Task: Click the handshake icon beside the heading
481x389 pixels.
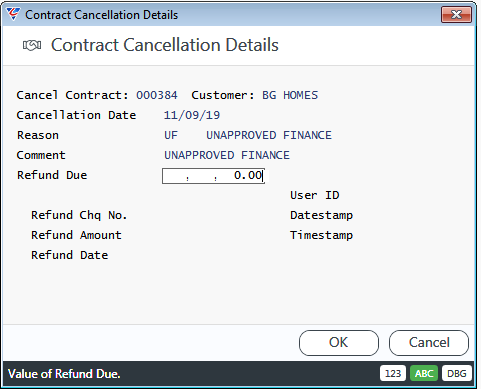Action: click(32, 45)
